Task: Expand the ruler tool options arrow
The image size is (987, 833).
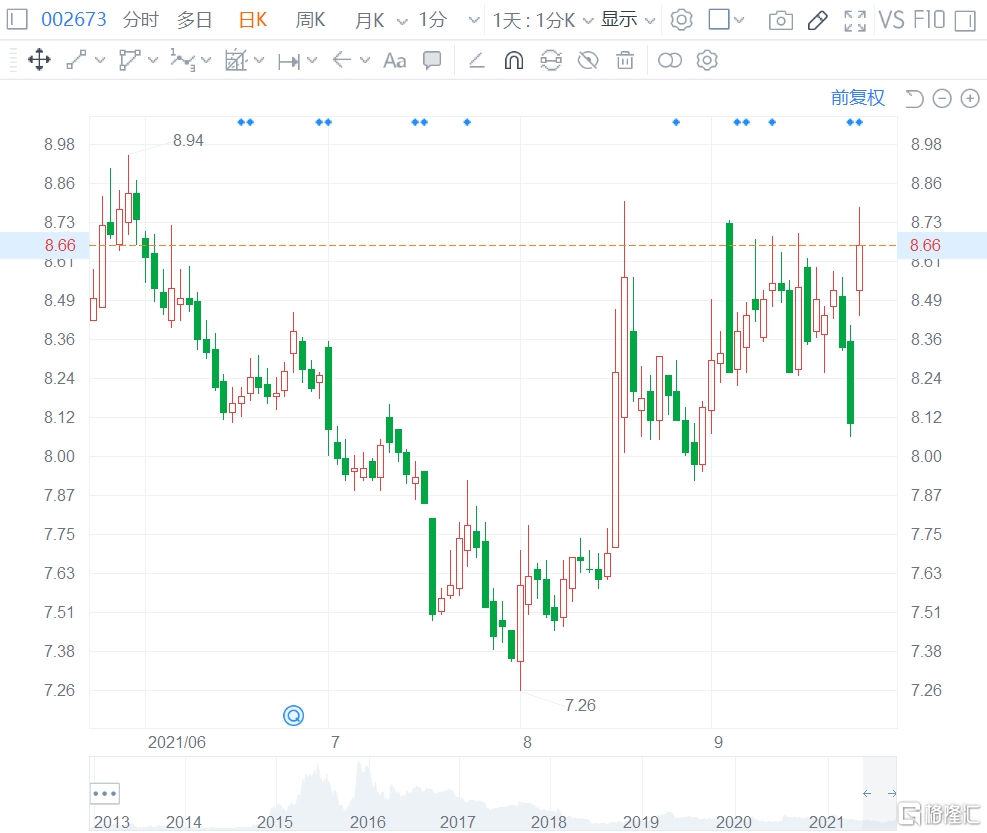Action: coord(259,60)
